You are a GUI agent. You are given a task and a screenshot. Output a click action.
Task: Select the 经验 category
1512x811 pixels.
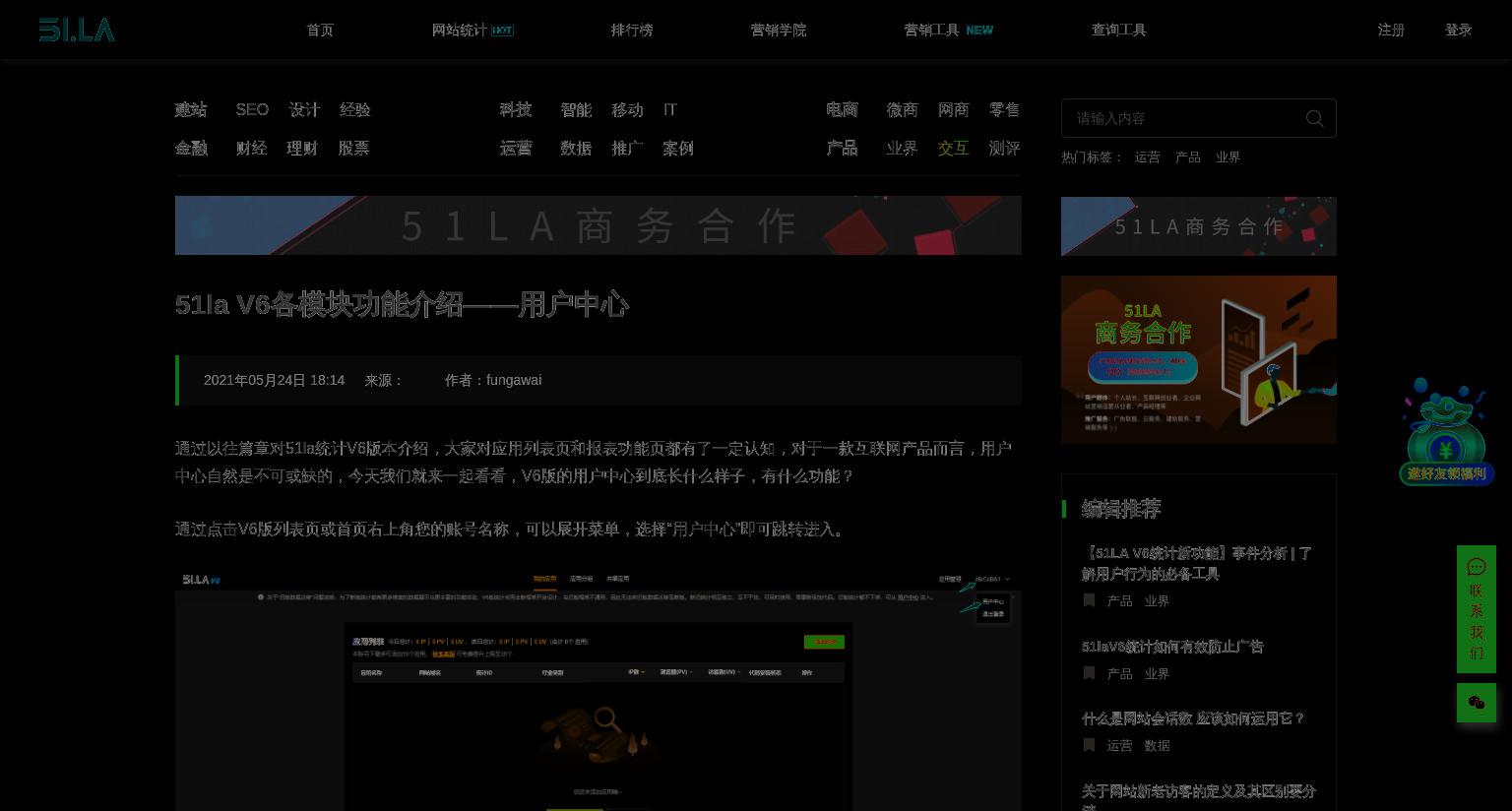pos(355,109)
